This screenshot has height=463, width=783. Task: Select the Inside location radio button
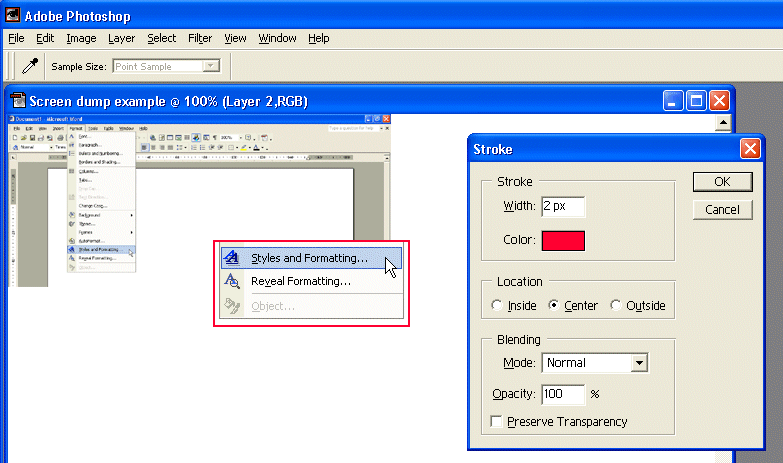pos(496,305)
